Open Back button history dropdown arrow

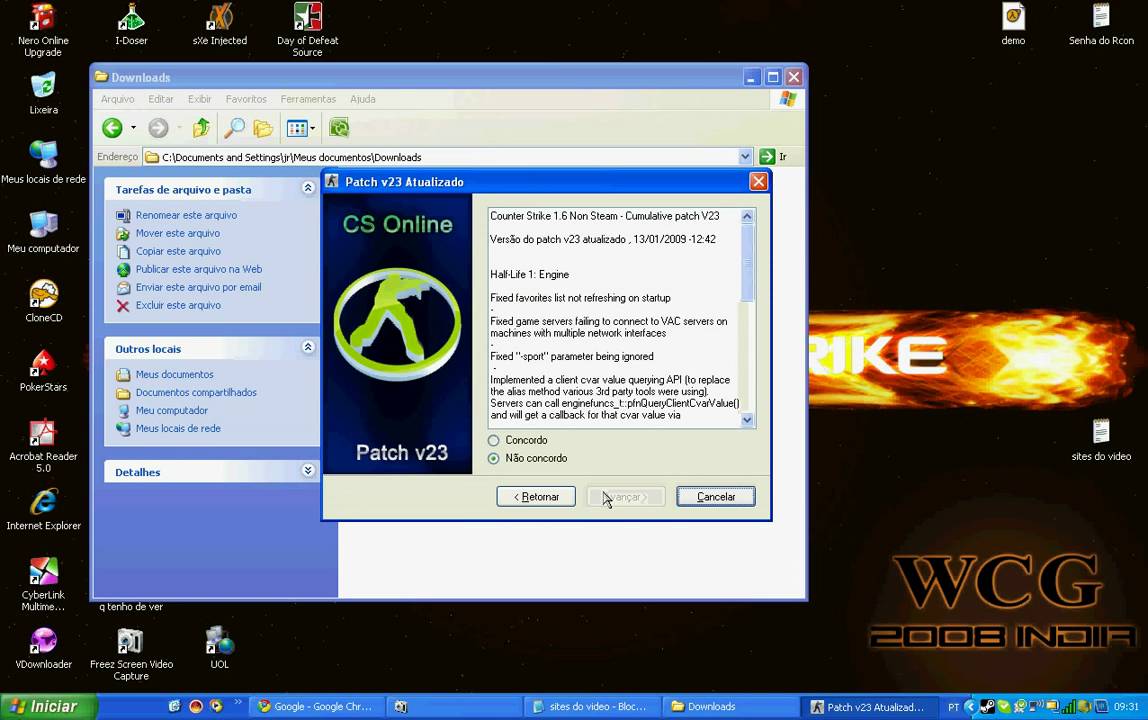pyautogui.click(x=133, y=128)
